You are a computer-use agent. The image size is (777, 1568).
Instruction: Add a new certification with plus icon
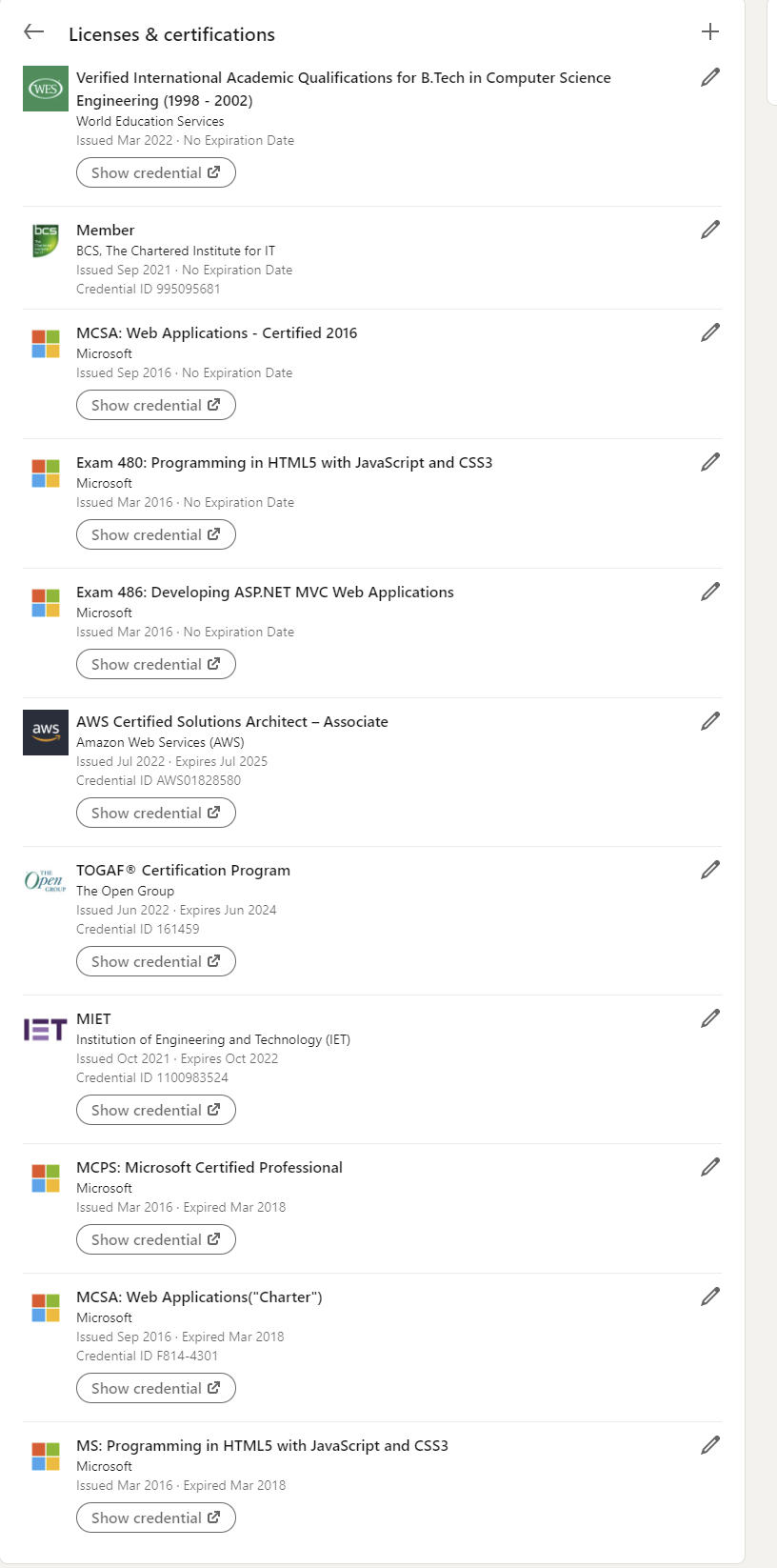click(710, 31)
